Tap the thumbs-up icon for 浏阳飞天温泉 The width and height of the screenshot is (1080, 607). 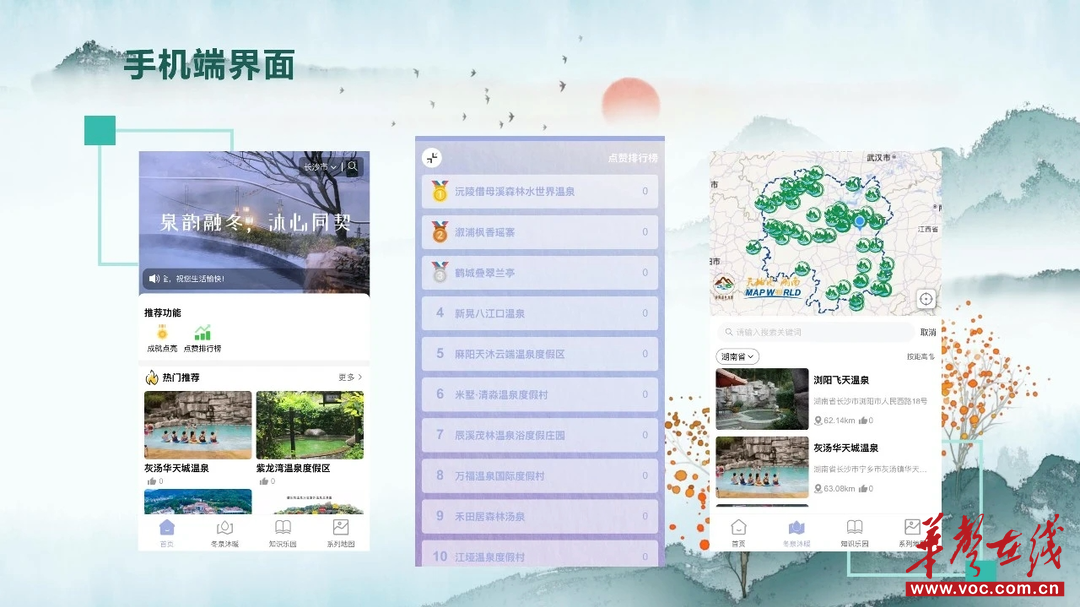pyautogui.click(x=864, y=421)
